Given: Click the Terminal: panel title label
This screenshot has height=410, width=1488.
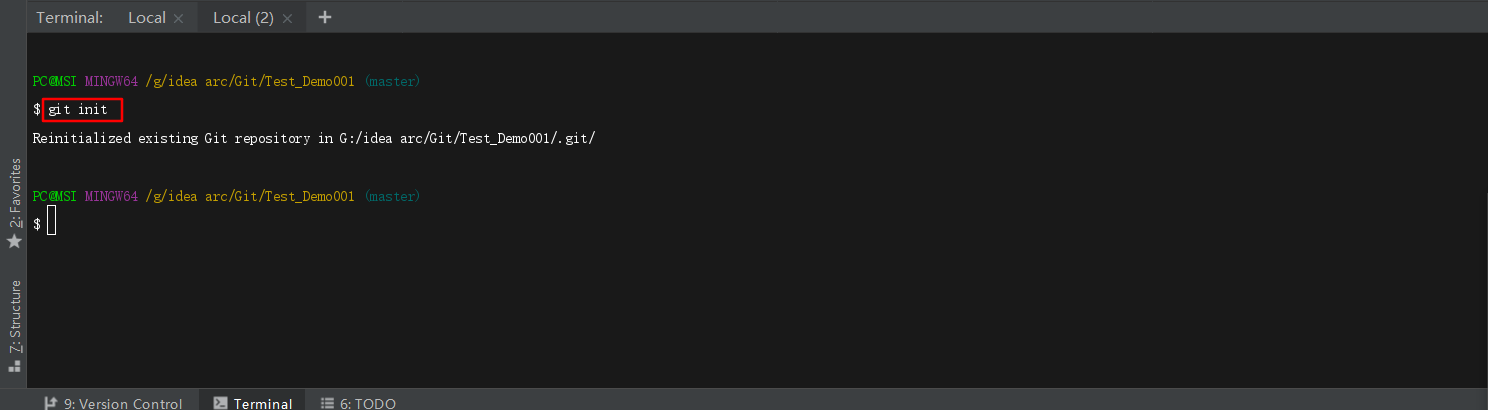Looking at the screenshot, I should 69,17.
